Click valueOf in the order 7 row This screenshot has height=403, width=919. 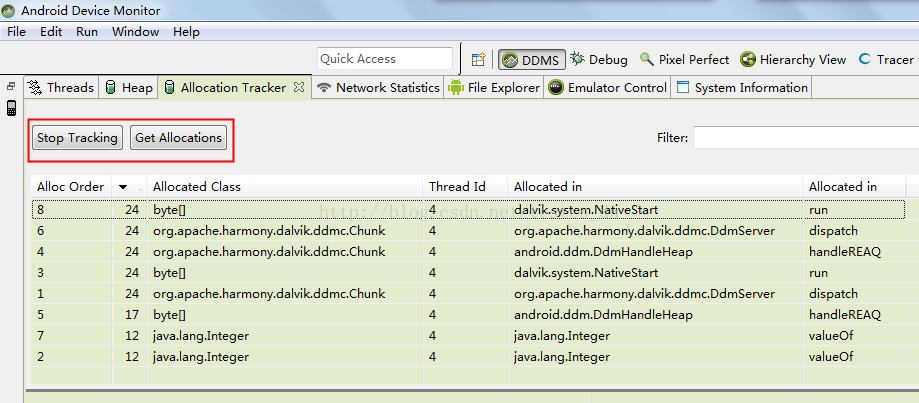pos(830,336)
